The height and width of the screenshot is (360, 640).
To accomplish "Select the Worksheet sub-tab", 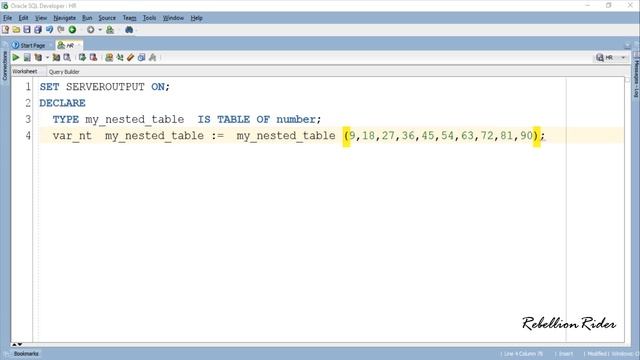I will coord(25,71).
